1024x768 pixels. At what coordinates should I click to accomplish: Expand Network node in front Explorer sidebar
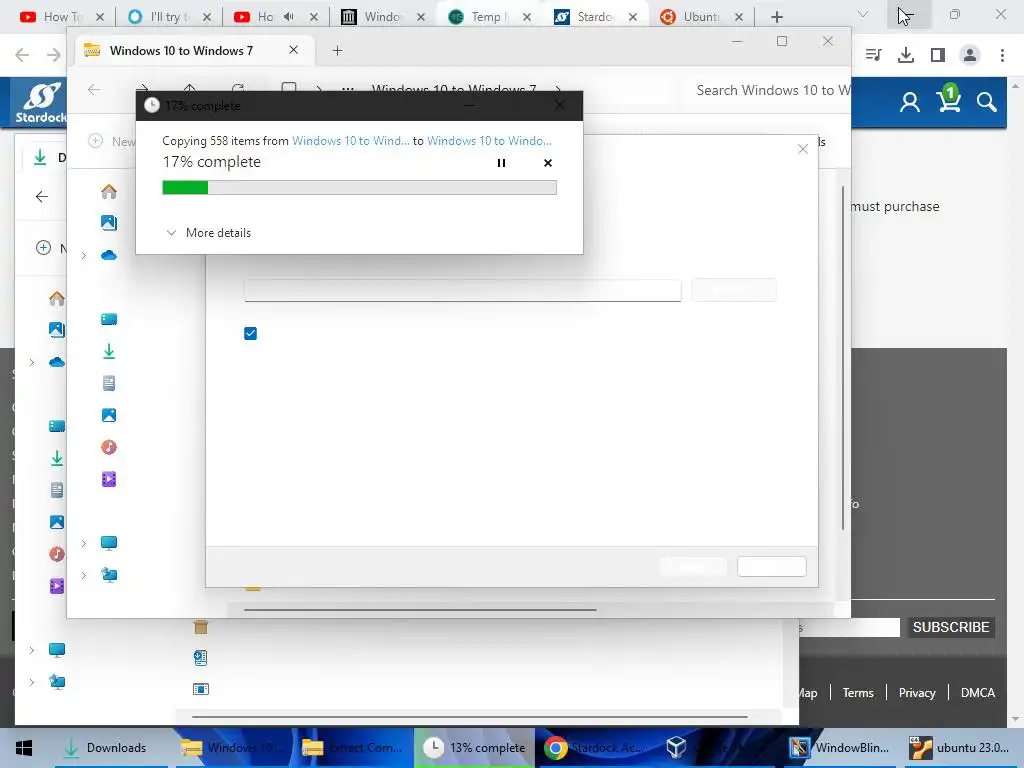[x=84, y=575]
